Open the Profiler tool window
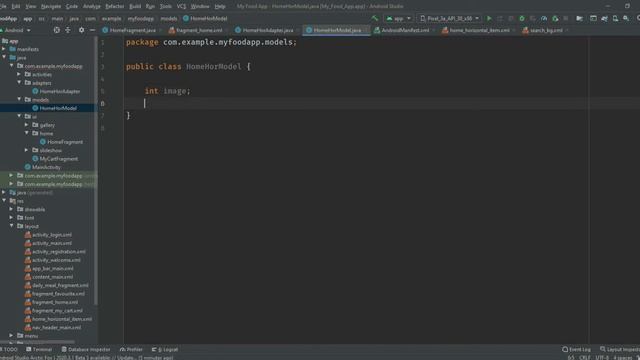This screenshot has width=640, height=360. click(131, 349)
